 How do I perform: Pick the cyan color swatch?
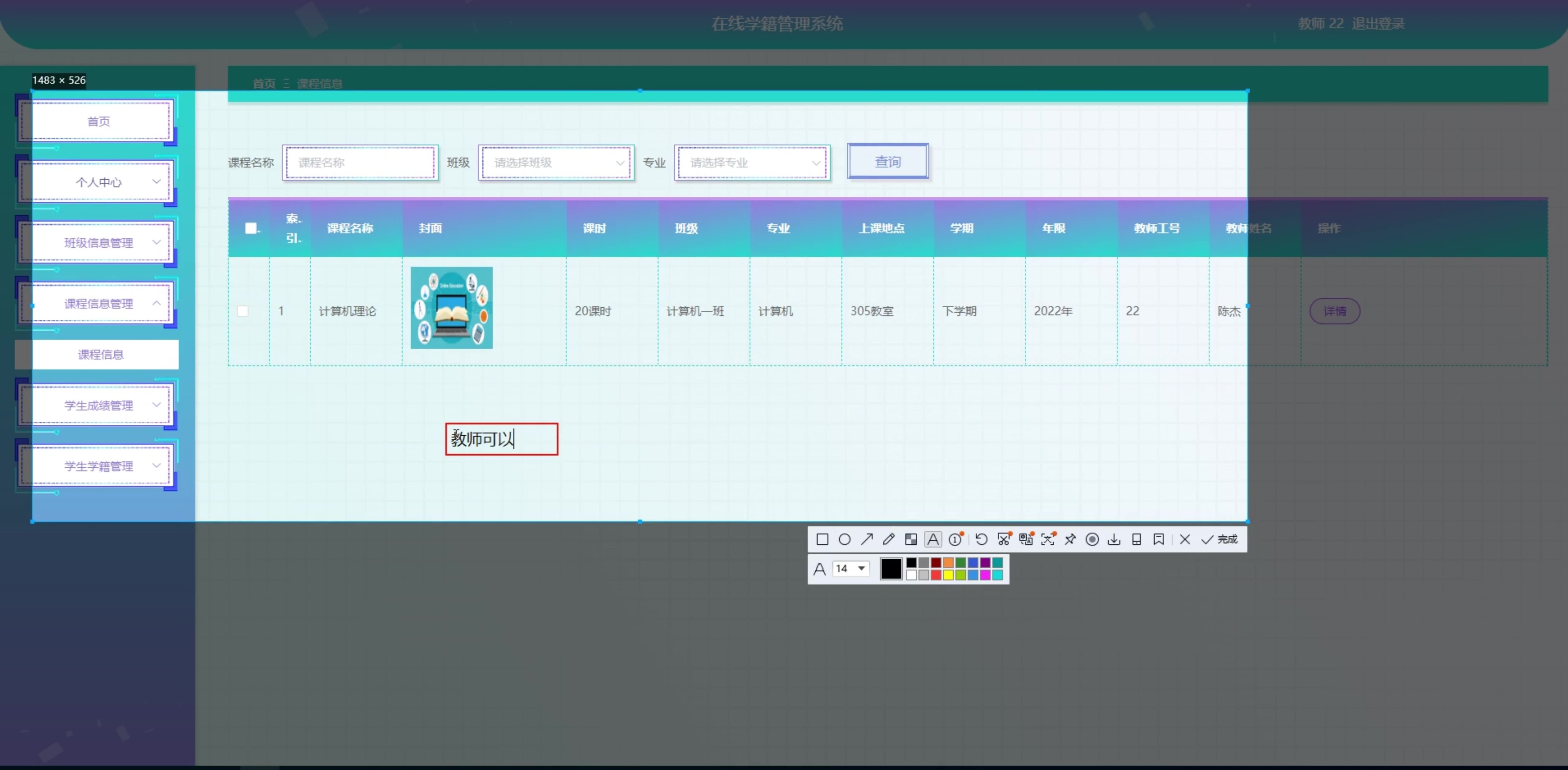click(997, 575)
